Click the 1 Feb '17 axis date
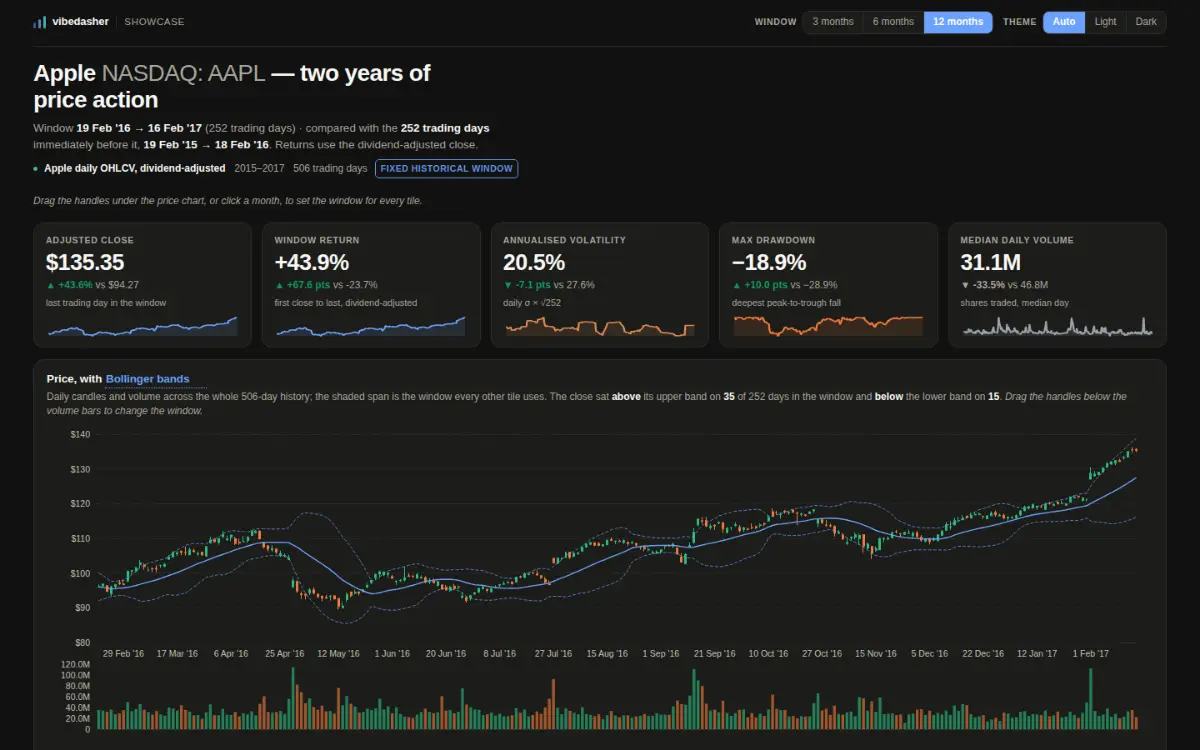The image size is (1200, 750). pos(1091,653)
